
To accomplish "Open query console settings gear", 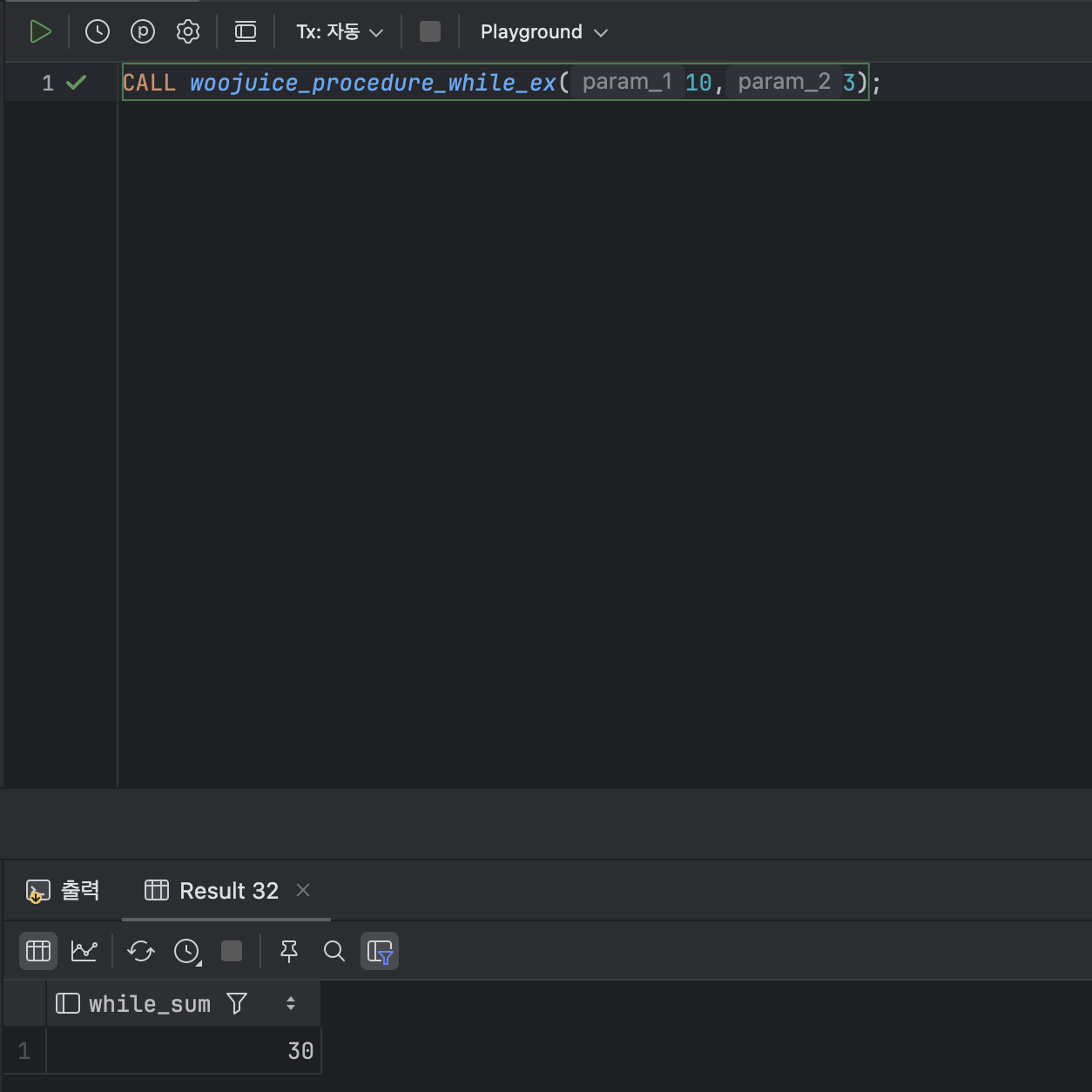I will click(x=188, y=32).
